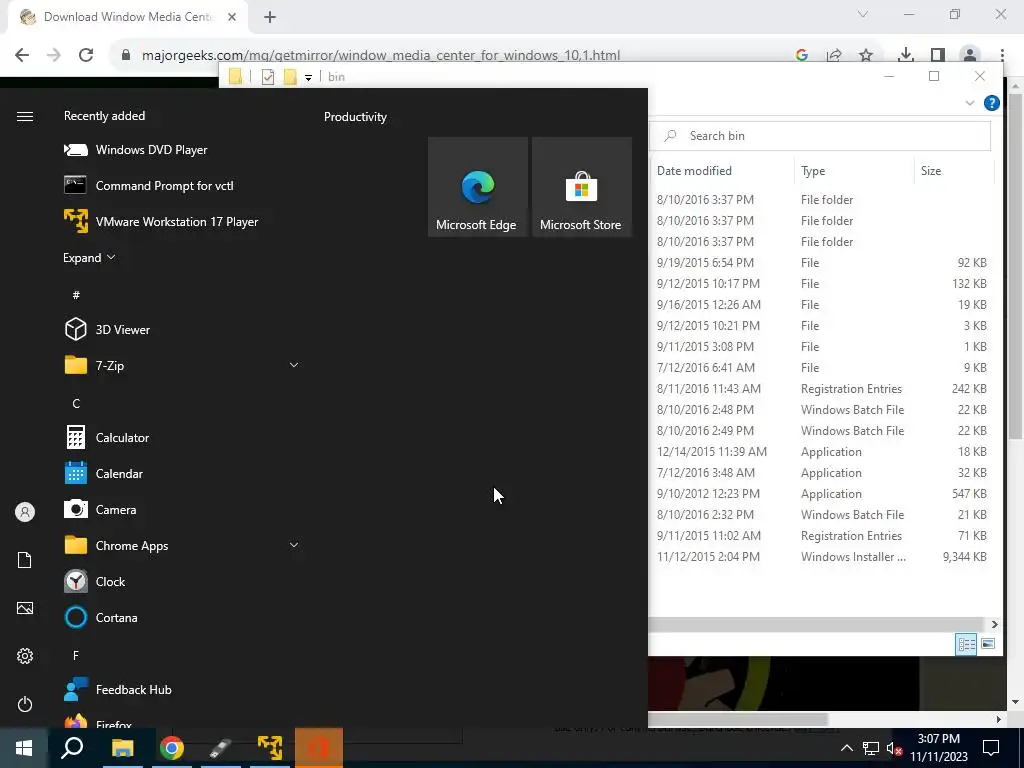Switch Explorer to details view layout
Viewport: 1024px width, 768px height.
[x=967, y=644]
